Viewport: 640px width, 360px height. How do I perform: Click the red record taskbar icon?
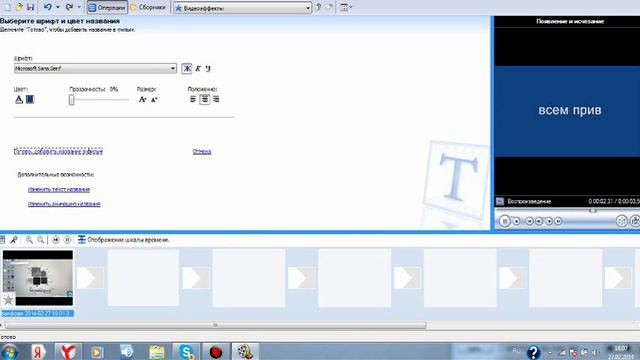pyautogui.click(x=216, y=352)
